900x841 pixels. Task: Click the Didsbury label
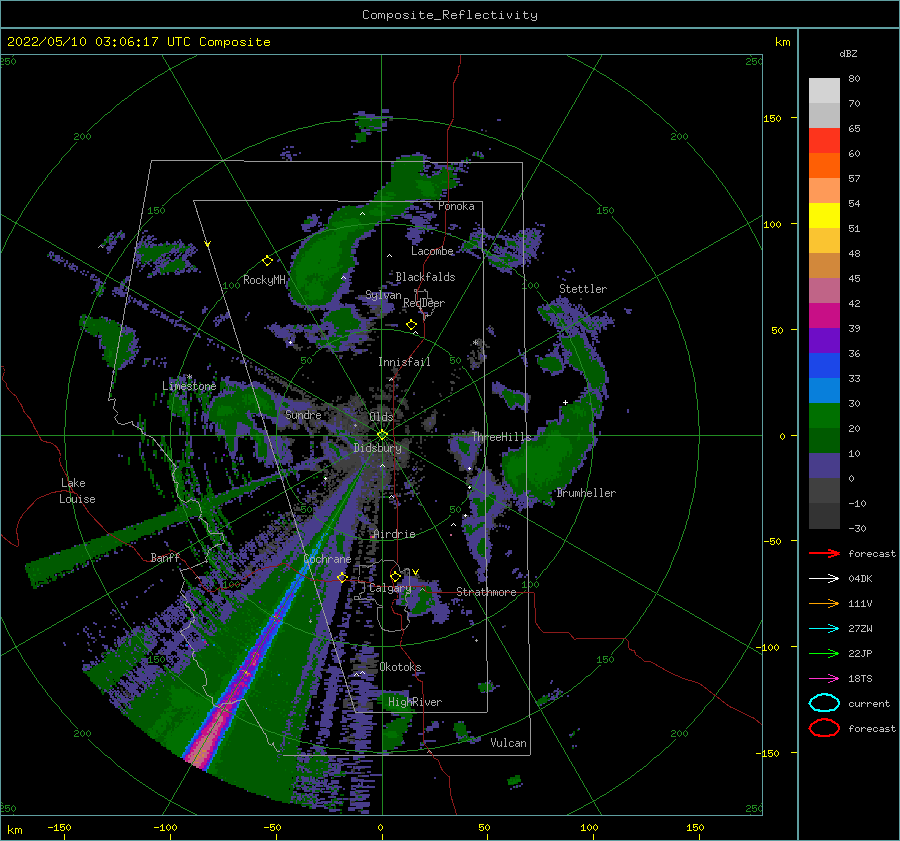click(x=377, y=448)
